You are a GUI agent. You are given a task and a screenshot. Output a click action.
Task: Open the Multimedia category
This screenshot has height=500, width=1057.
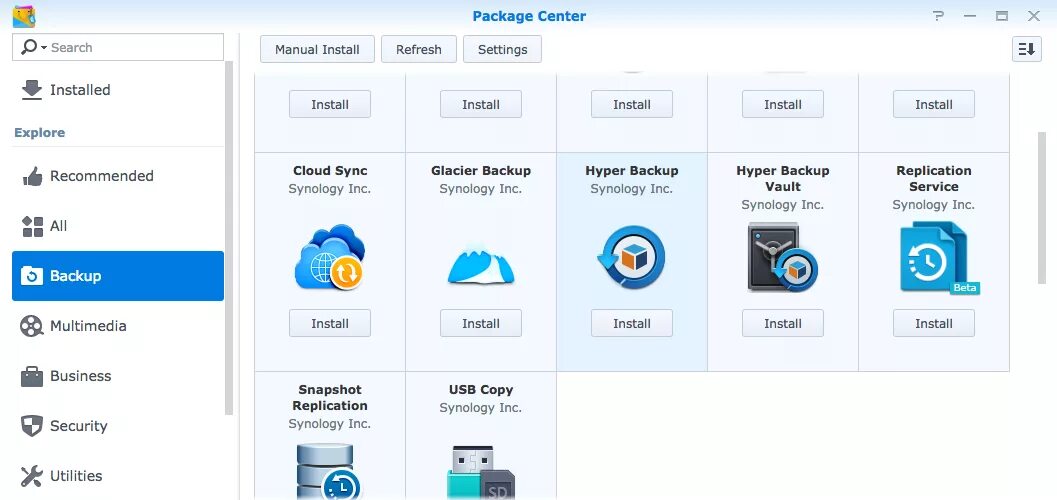click(x=118, y=325)
